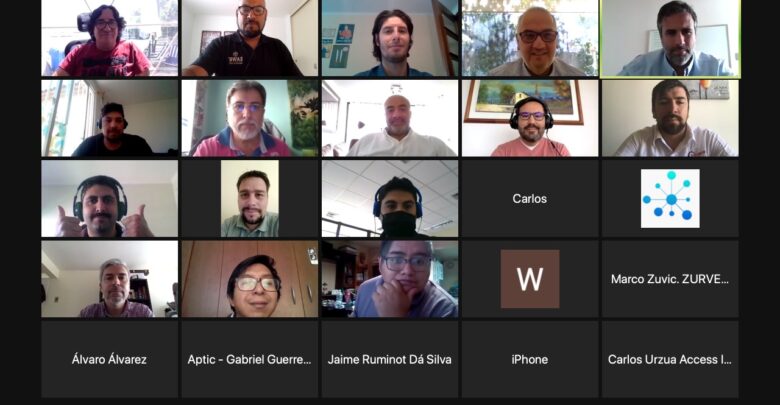Select the video of person in red t-shirt
The image size is (780, 405).
coord(109,38)
